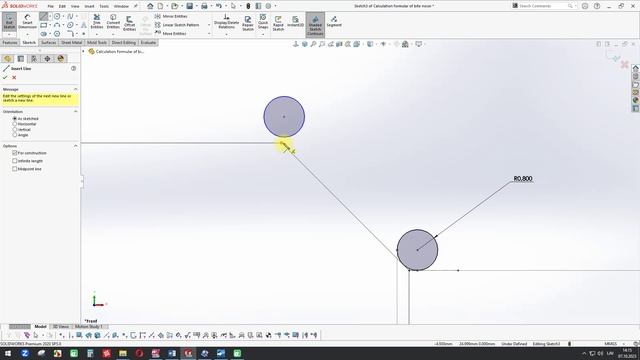
Task: Open the FeatureManager design tree tab
Action: click(x=8, y=59)
